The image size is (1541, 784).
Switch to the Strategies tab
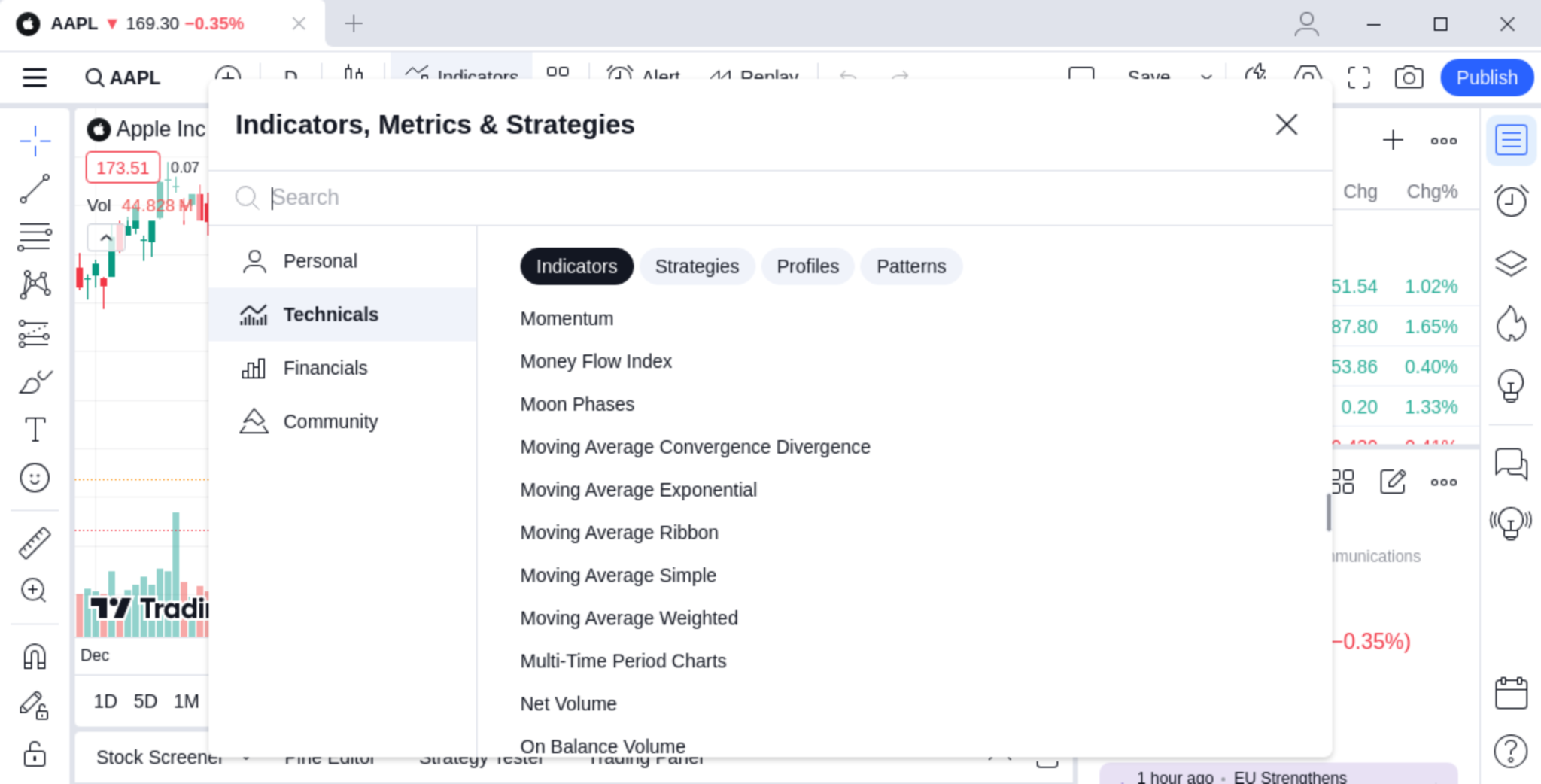696,266
